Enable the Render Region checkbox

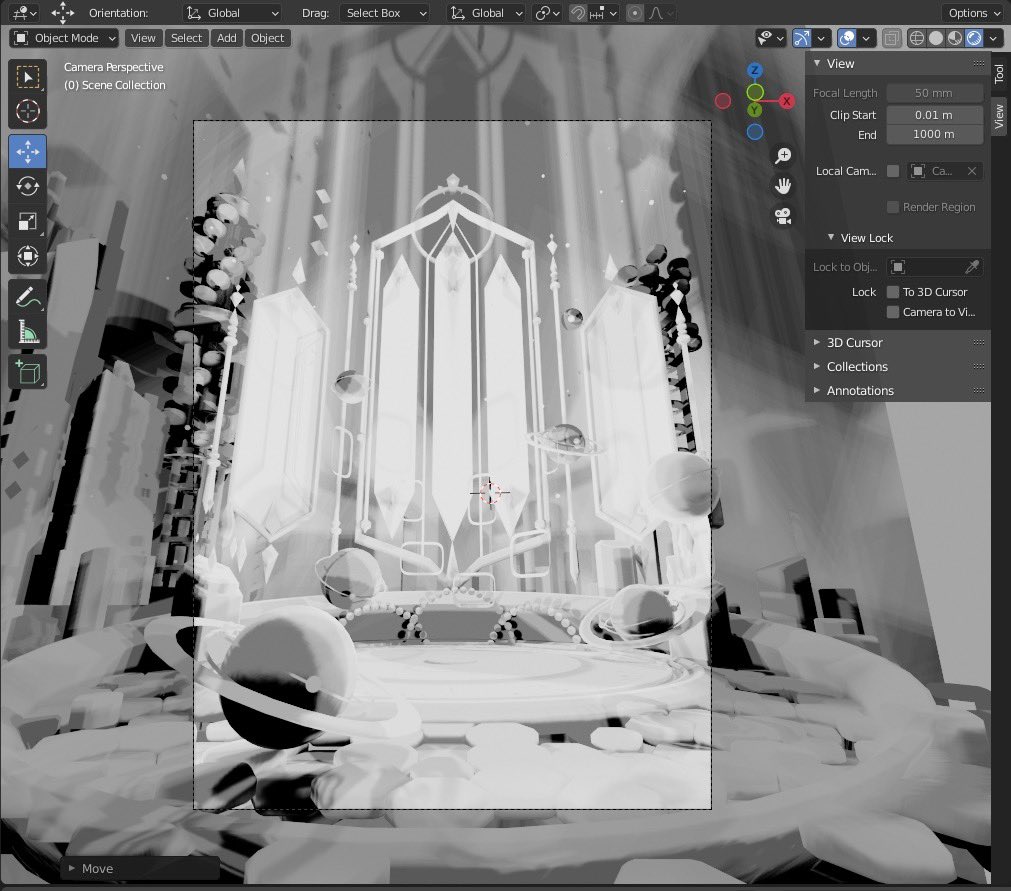click(x=893, y=207)
